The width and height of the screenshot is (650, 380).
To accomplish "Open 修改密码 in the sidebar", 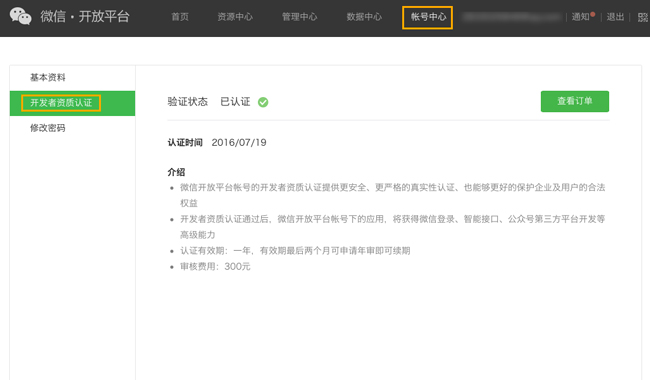I will pos(48,128).
